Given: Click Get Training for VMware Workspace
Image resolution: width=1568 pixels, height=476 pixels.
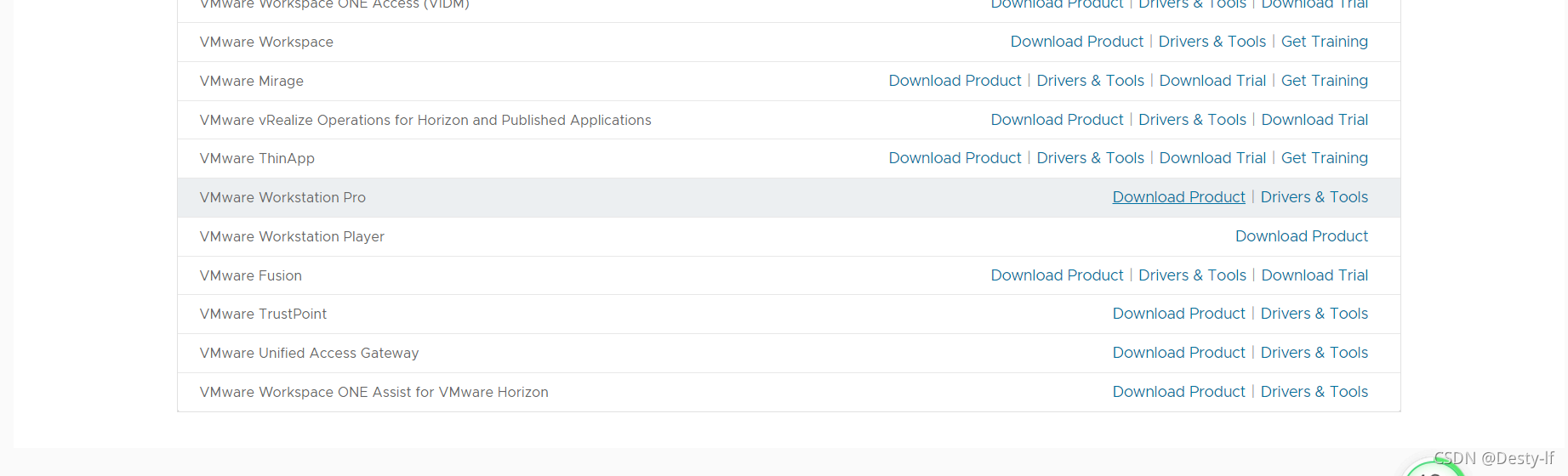Looking at the screenshot, I should 1325,42.
